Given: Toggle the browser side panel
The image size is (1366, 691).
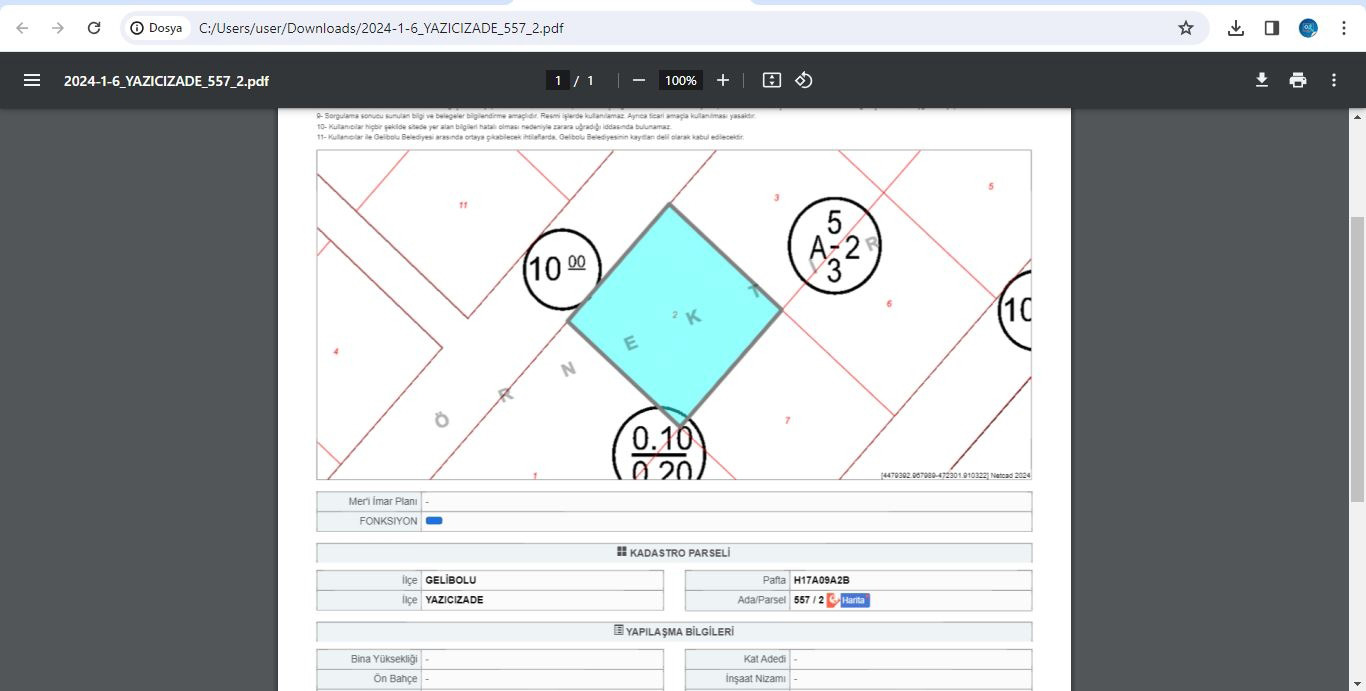Looking at the screenshot, I should (1272, 28).
